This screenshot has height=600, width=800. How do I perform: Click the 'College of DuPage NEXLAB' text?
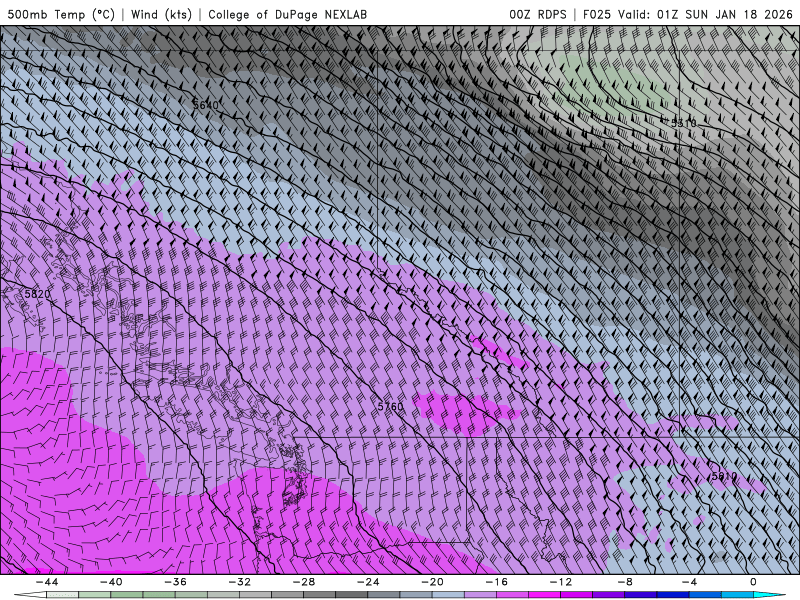pyautogui.click(x=287, y=14)
